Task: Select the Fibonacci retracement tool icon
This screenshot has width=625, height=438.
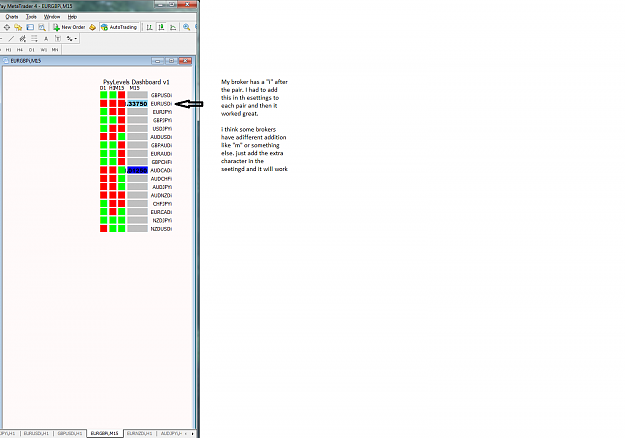Action: click(34, 39)
